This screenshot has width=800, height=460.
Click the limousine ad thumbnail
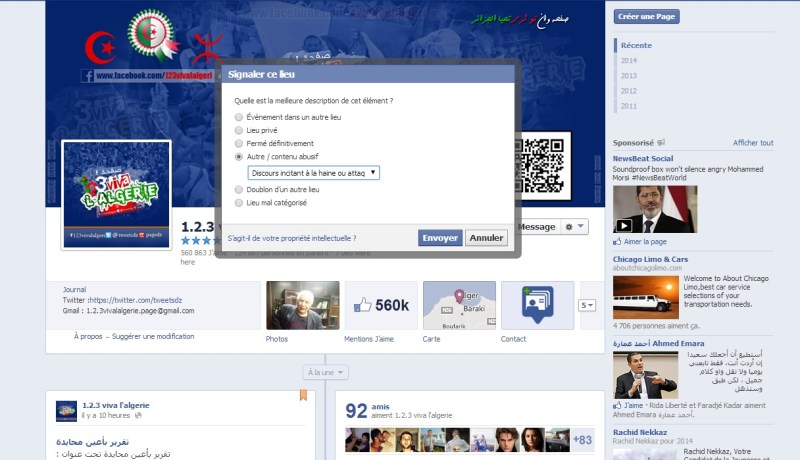tap(646, 297)
